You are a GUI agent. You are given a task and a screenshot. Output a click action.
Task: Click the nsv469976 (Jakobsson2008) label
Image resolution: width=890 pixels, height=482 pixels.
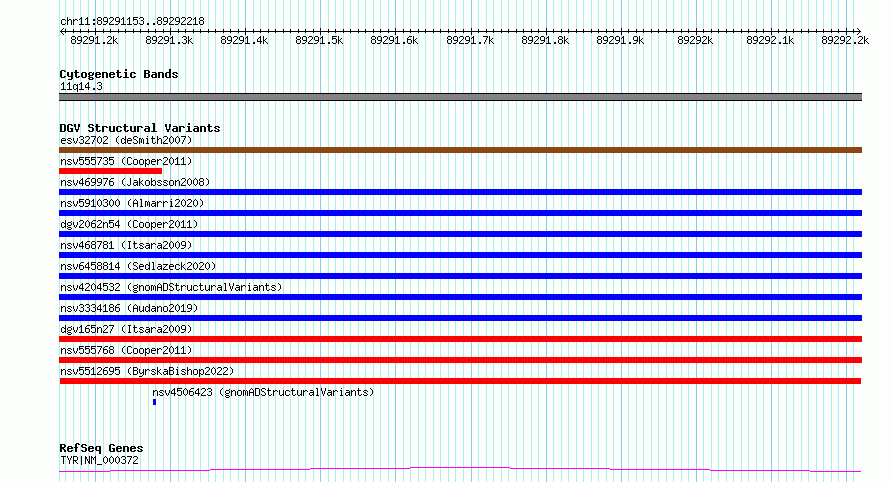coord(135,182)
